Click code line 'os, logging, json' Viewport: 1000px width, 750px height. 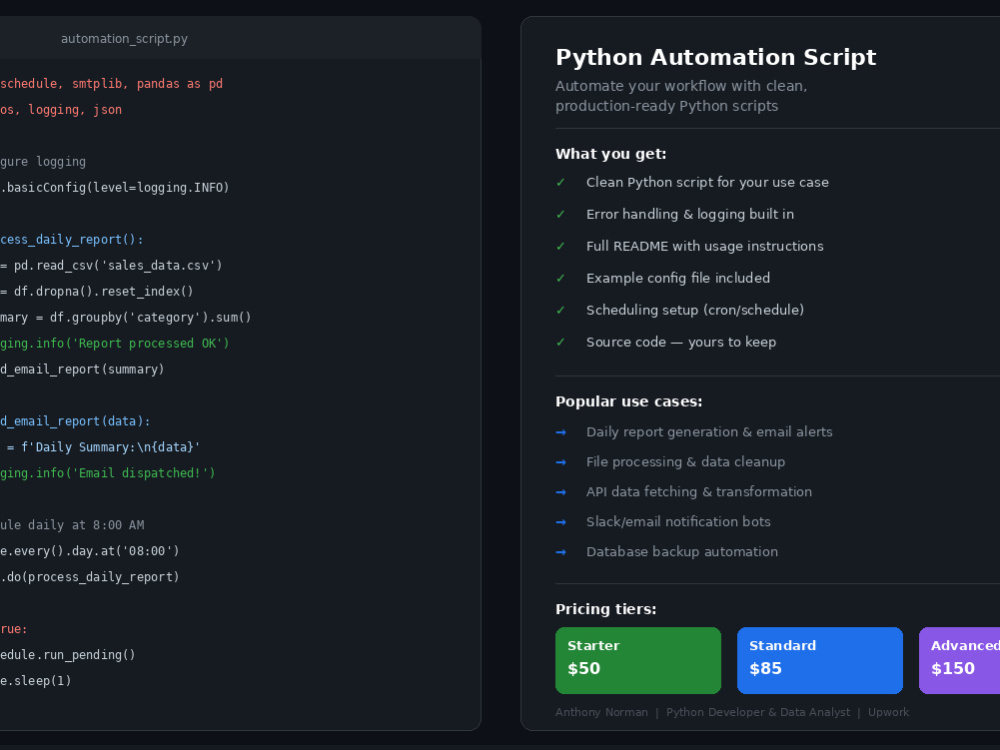[61, 110]
